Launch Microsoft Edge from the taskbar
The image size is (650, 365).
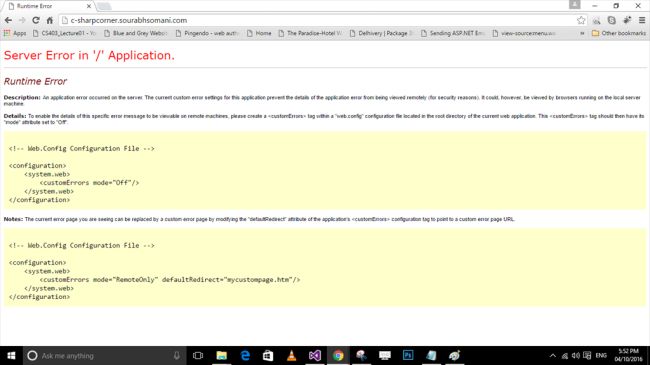point(245,355)
